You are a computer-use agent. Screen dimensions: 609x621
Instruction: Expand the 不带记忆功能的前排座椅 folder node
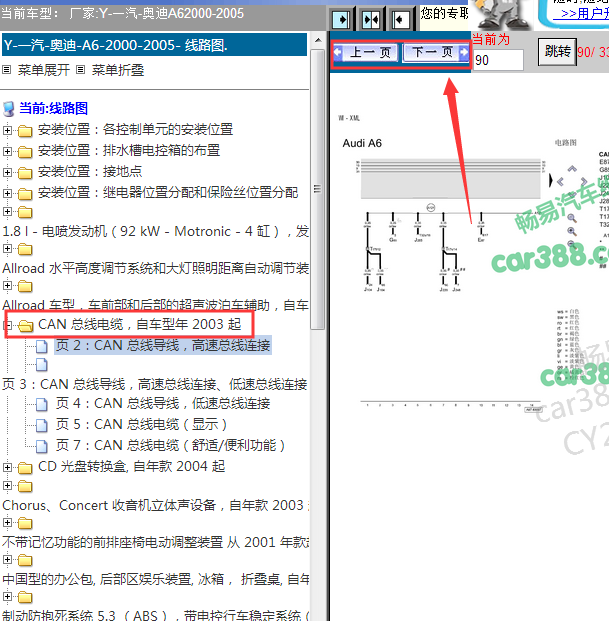(x=7, y=522)
